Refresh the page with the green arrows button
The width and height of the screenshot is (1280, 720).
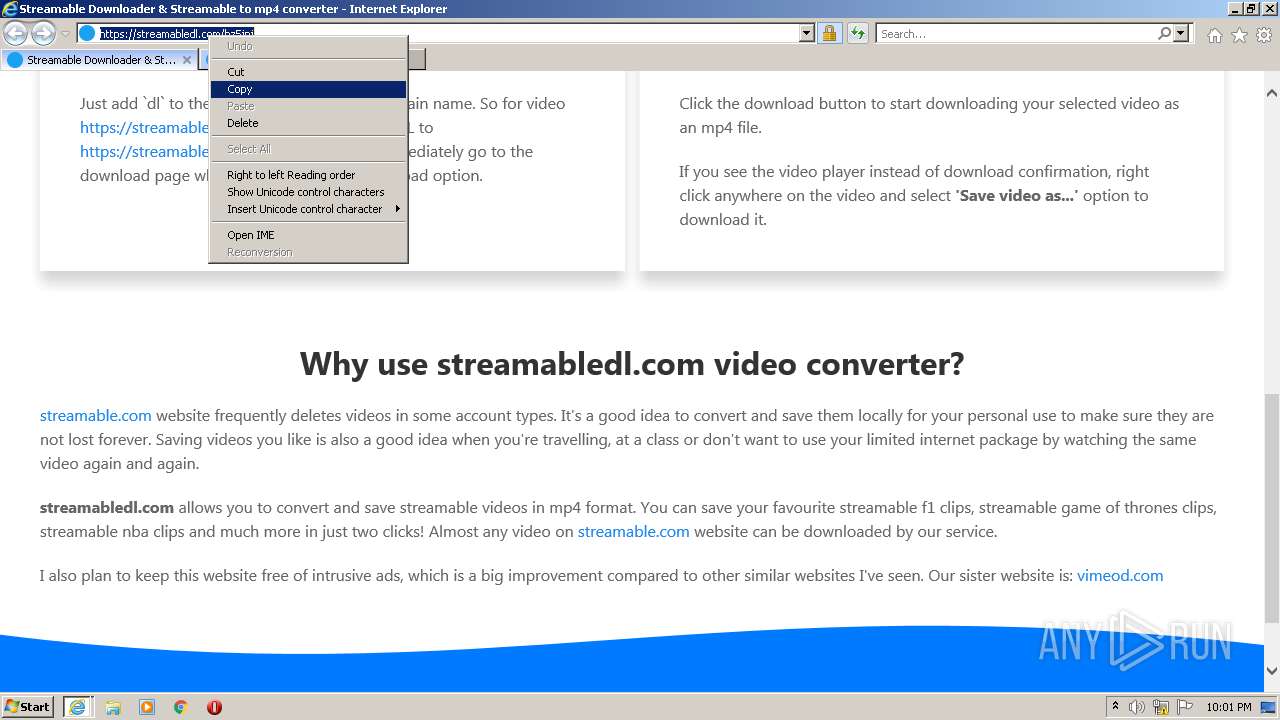[857, 34]
